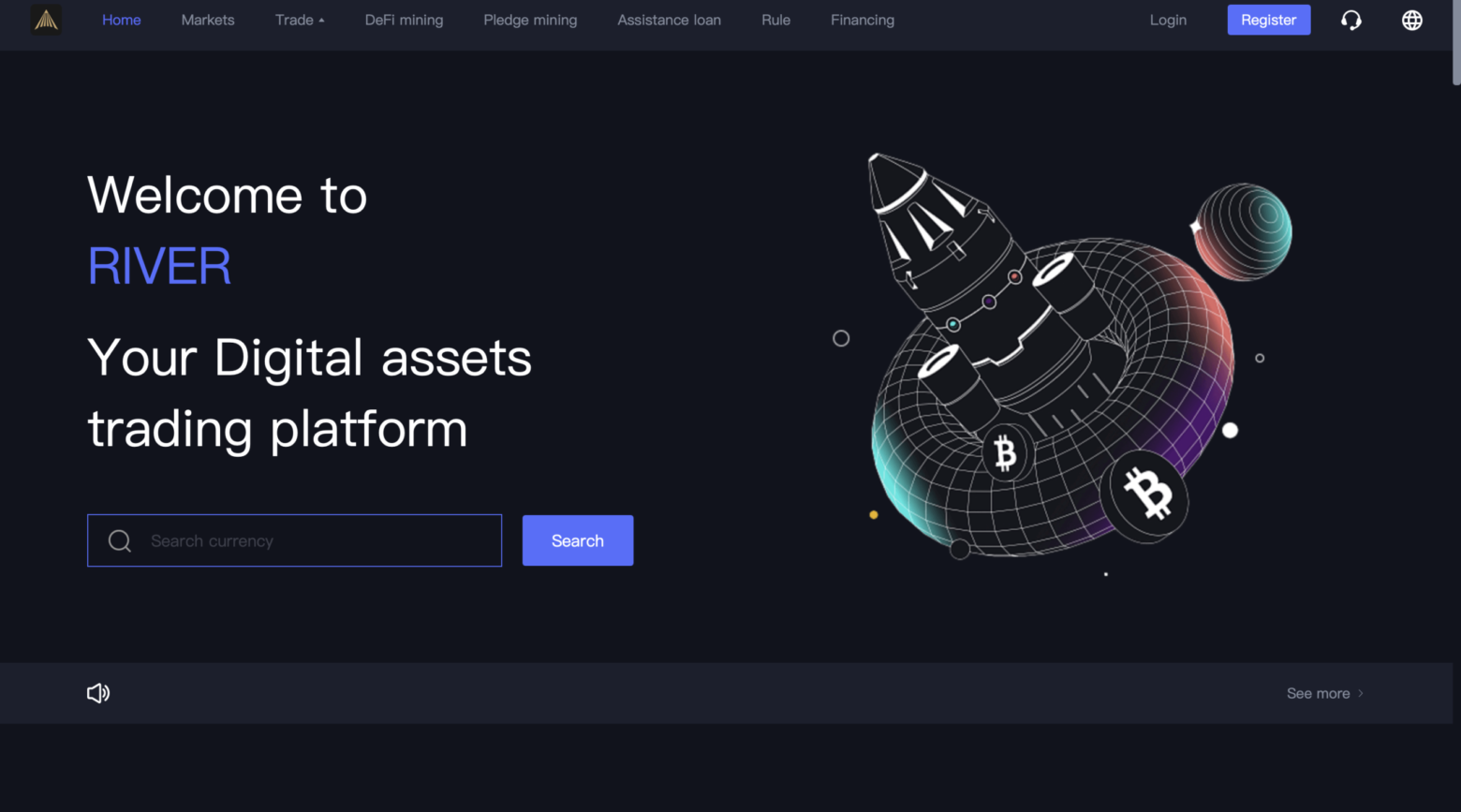Go to the Home tab
This screenshot has height=812, width=1461.
122,20
